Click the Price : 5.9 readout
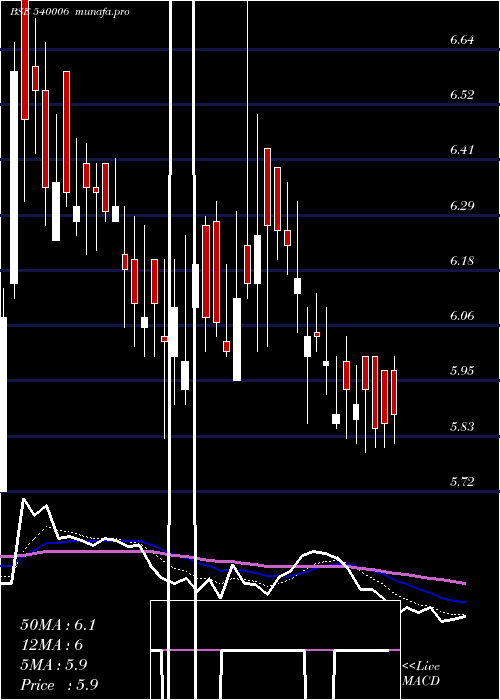Viewport: 500px width, 700px height. click(59, 685)
